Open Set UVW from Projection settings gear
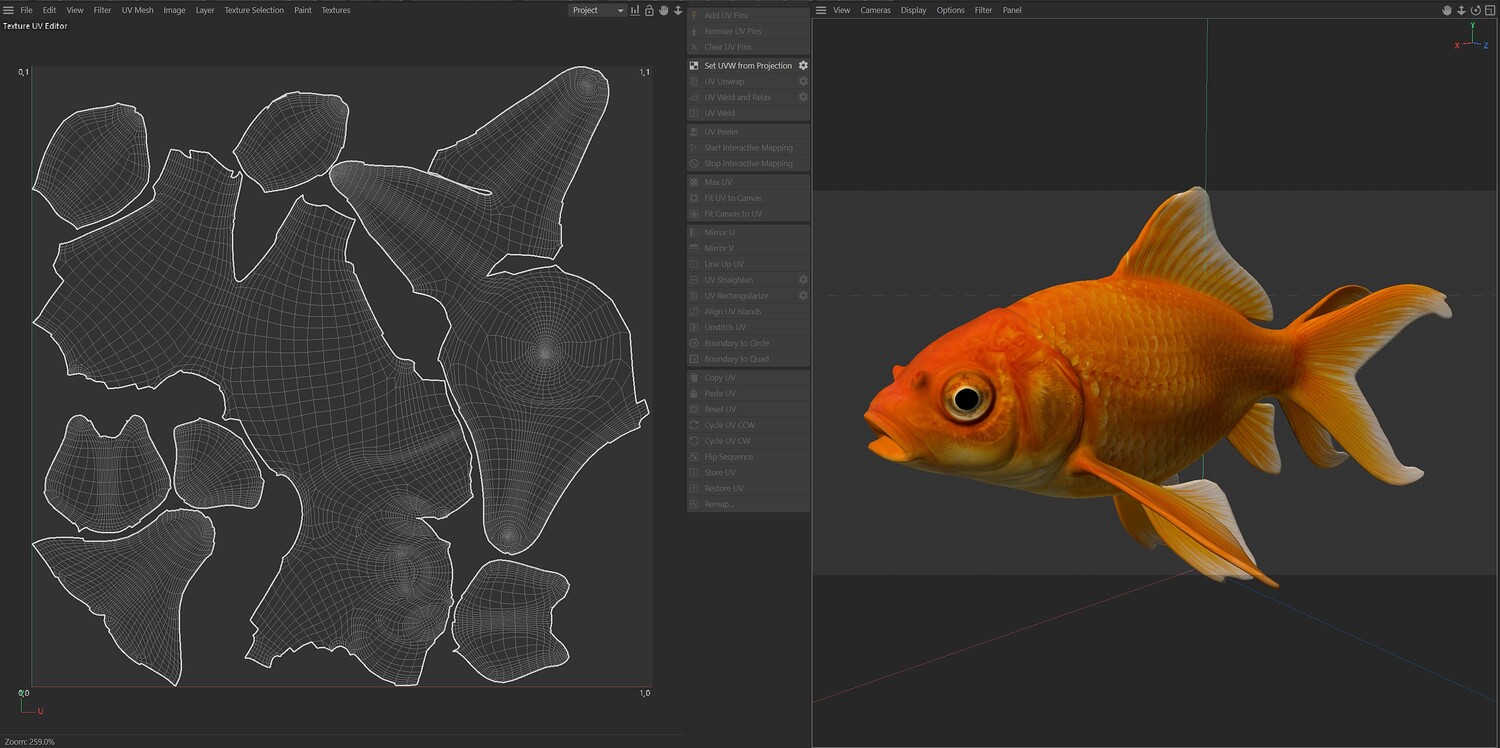The image size is (1500, 748). (803, 66)
